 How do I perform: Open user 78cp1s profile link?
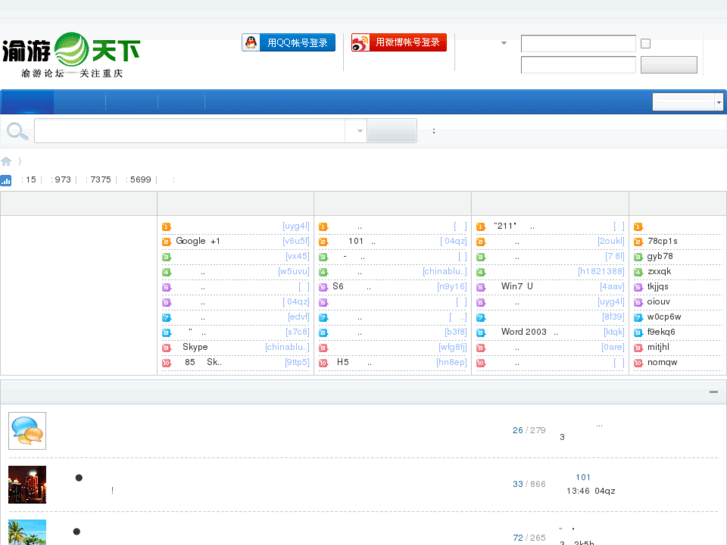662,241
